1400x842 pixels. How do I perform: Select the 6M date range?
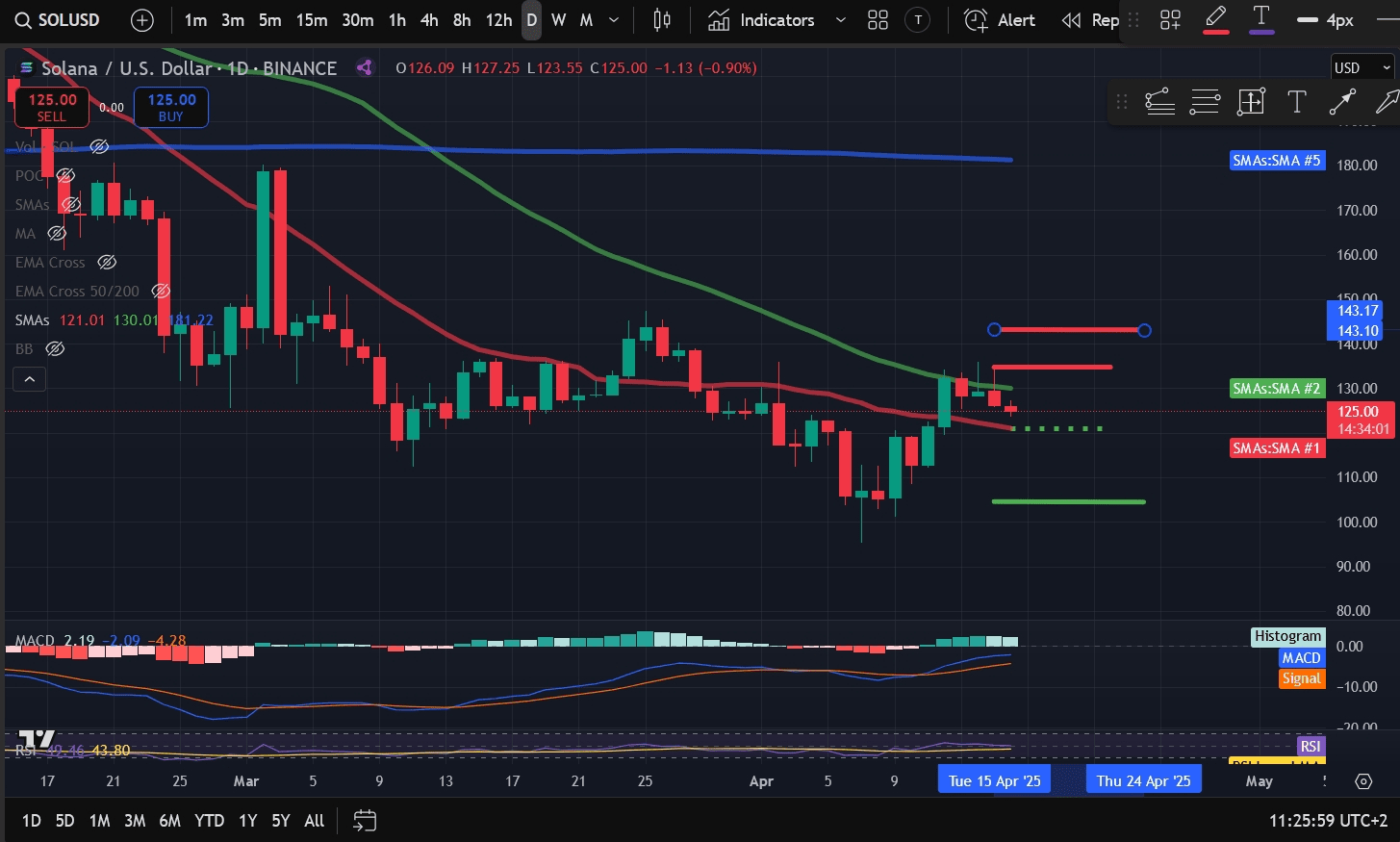click(x=169, y=821)
